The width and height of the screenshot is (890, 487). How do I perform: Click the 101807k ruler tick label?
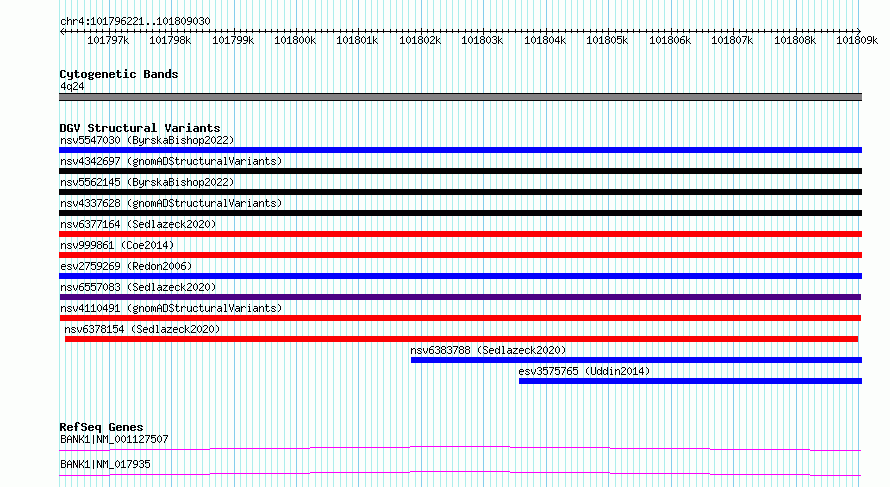click(x=732, y=41)
